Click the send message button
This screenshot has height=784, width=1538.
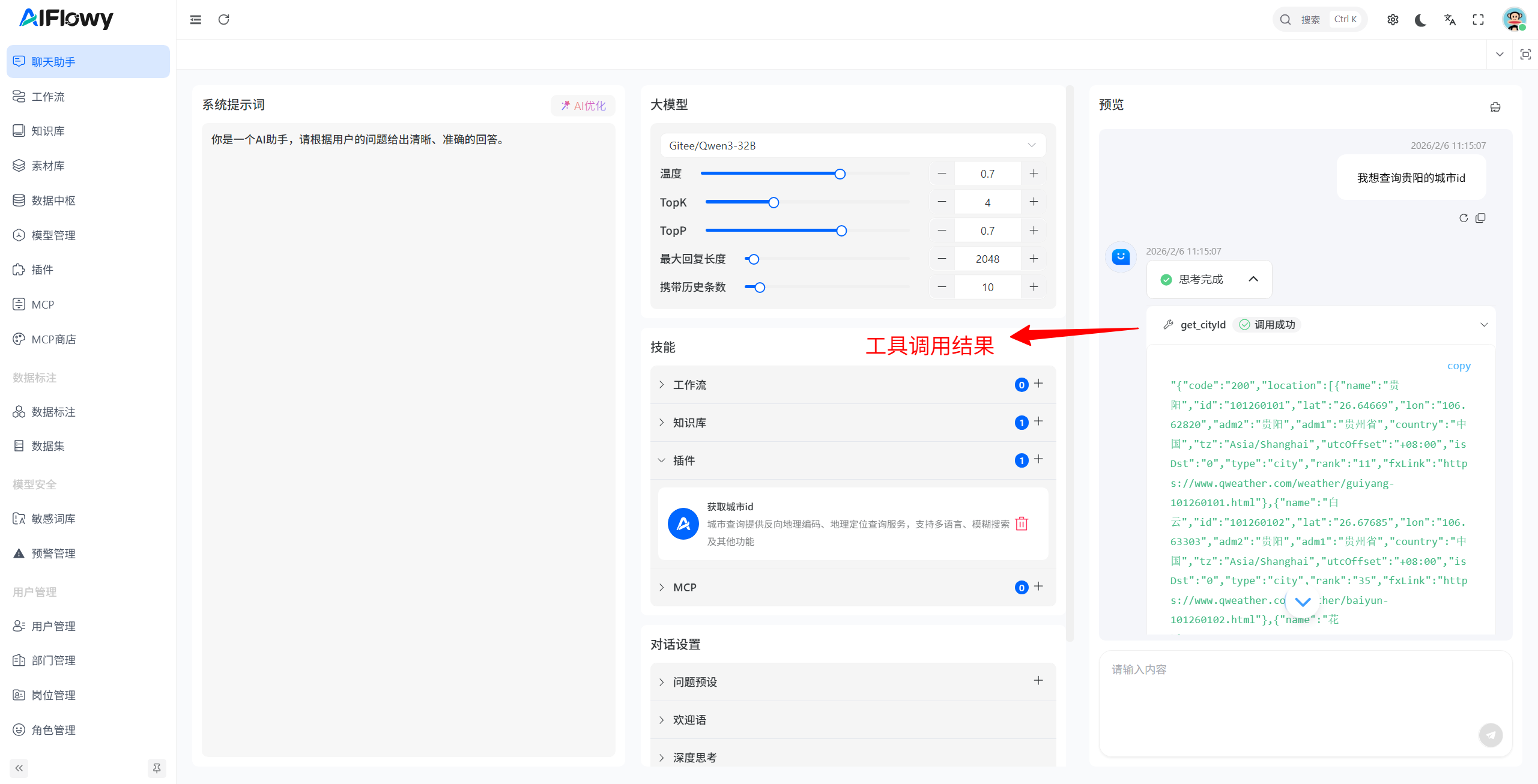pyautogui.click(x=1491, y=735)
